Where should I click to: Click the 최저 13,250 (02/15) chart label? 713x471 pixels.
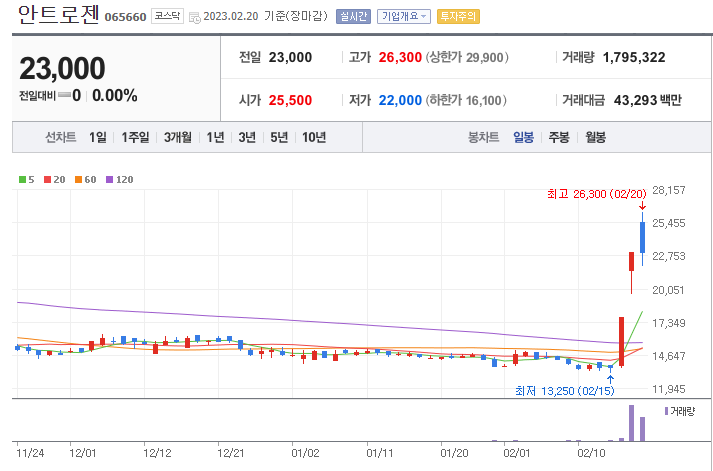click(565, 391)
